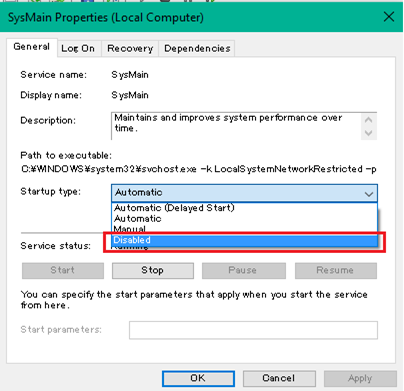
Task: Cancel the properties dialog
Action: point(279,378)
